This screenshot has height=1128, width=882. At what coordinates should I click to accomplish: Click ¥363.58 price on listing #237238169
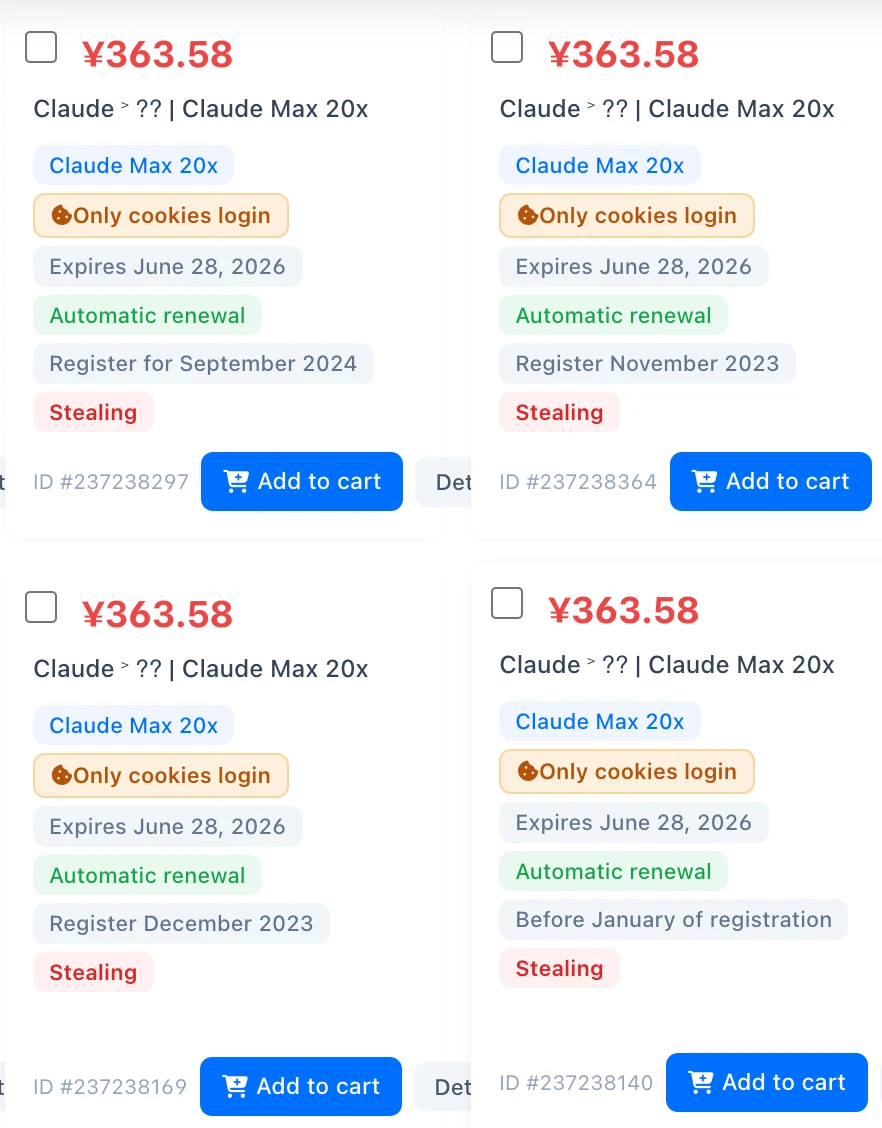158,614
